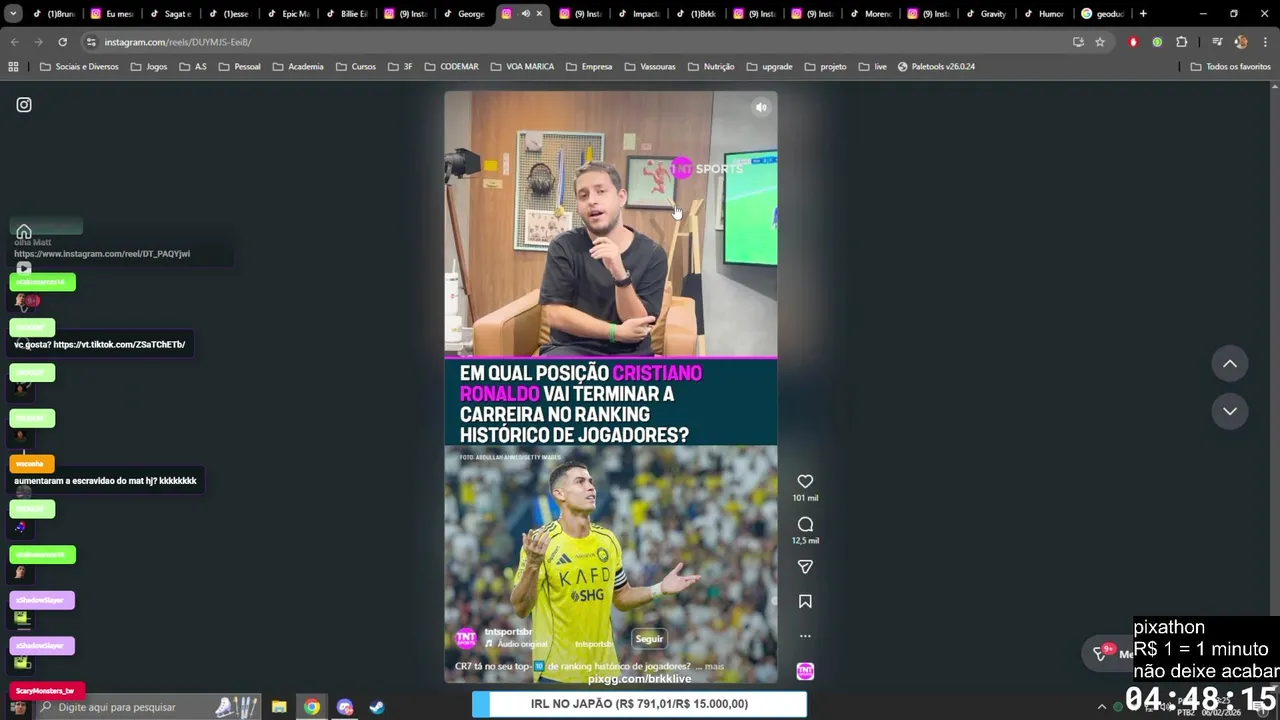Switch to the 'Billie Eil' tab

[x=346, y=14]
